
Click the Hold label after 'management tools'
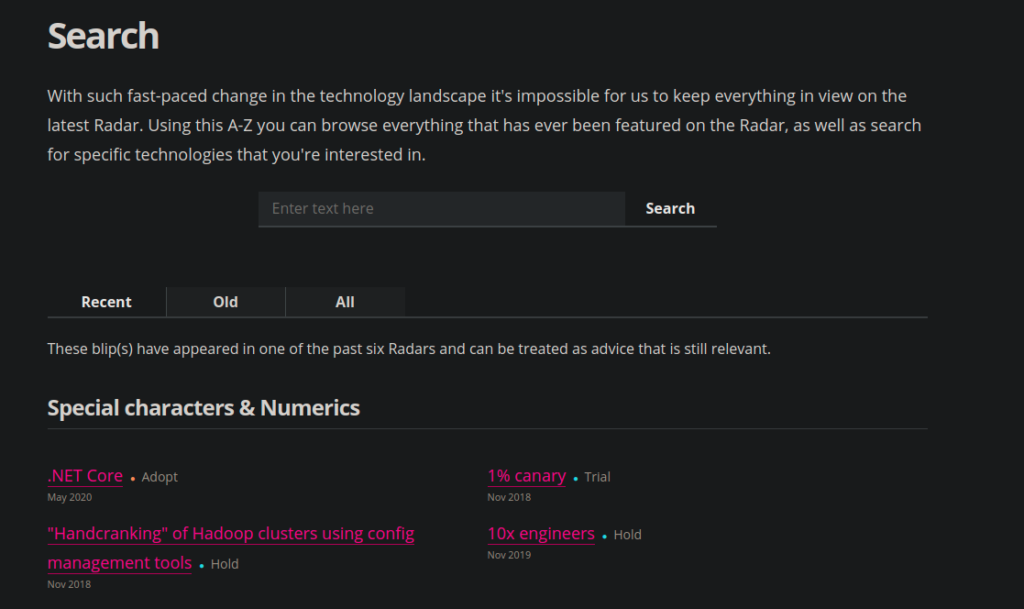225,564
